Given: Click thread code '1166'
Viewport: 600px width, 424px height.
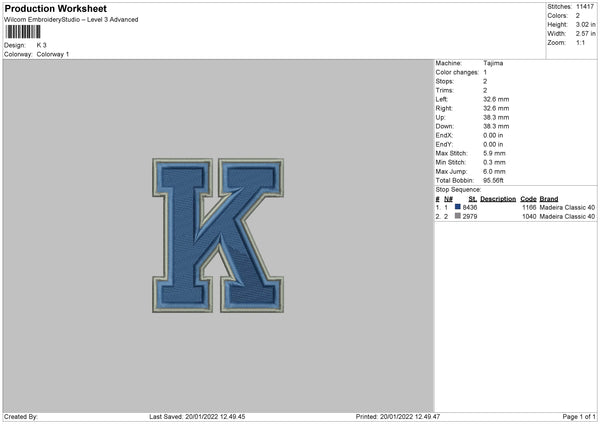Looking at the screenshot, I should 529,207.
